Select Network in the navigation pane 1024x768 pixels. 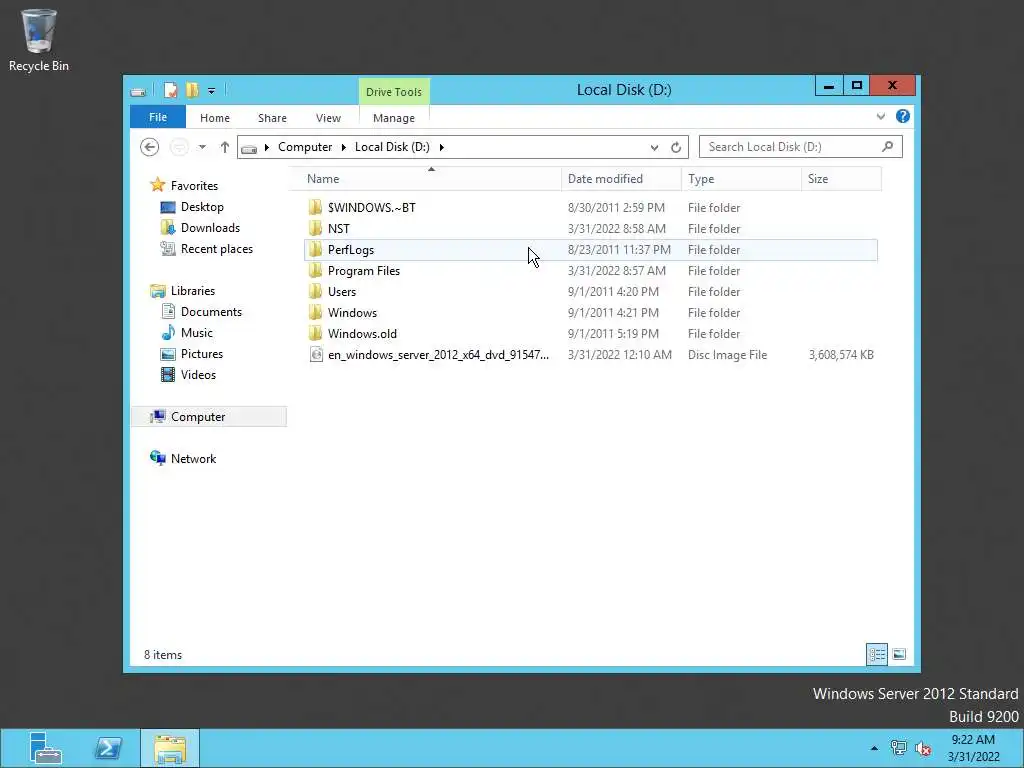(193, 459)
